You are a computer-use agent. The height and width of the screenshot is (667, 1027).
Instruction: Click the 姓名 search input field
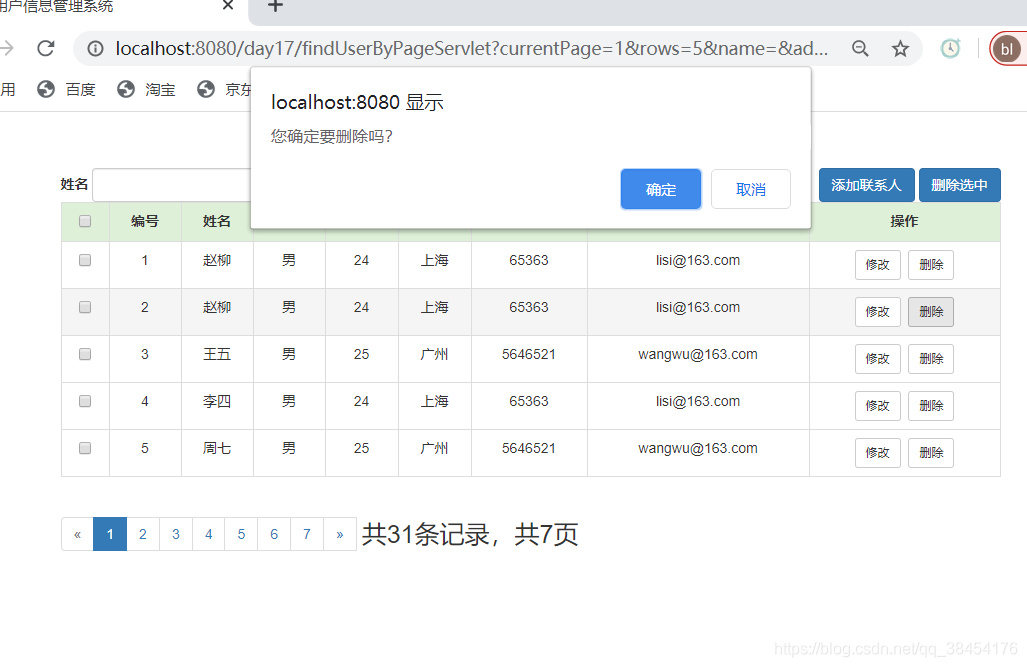point(172,185)
